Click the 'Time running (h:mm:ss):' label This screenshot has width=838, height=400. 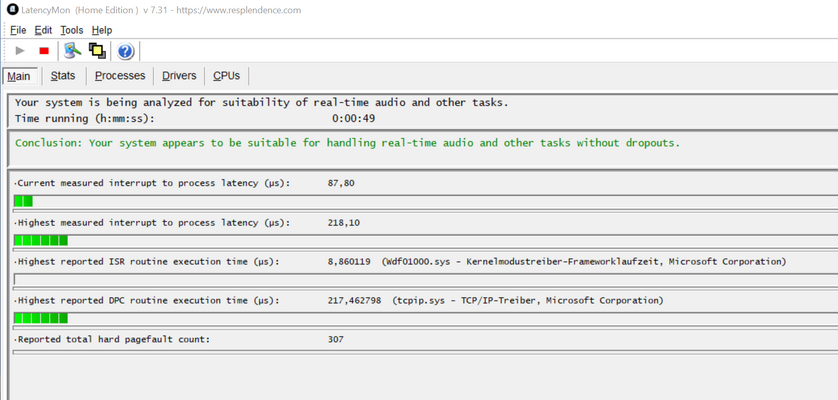click(x=84, y=118)
